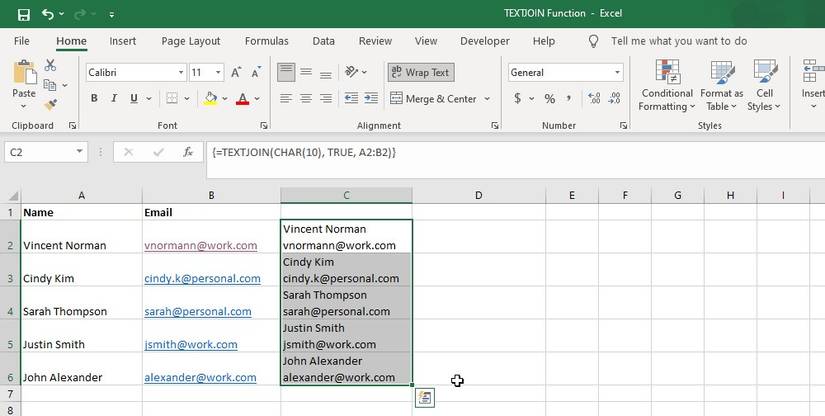Click the Merge & Center button
Viewport: 825px width, 416px height.
[x=433, y=99]
